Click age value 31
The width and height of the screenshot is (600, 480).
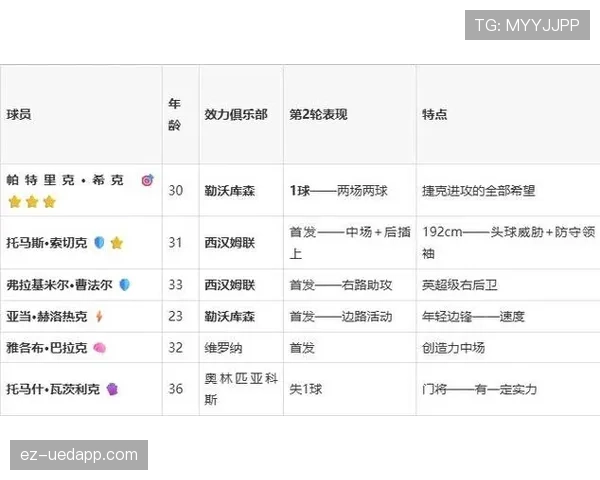point(176,243)
